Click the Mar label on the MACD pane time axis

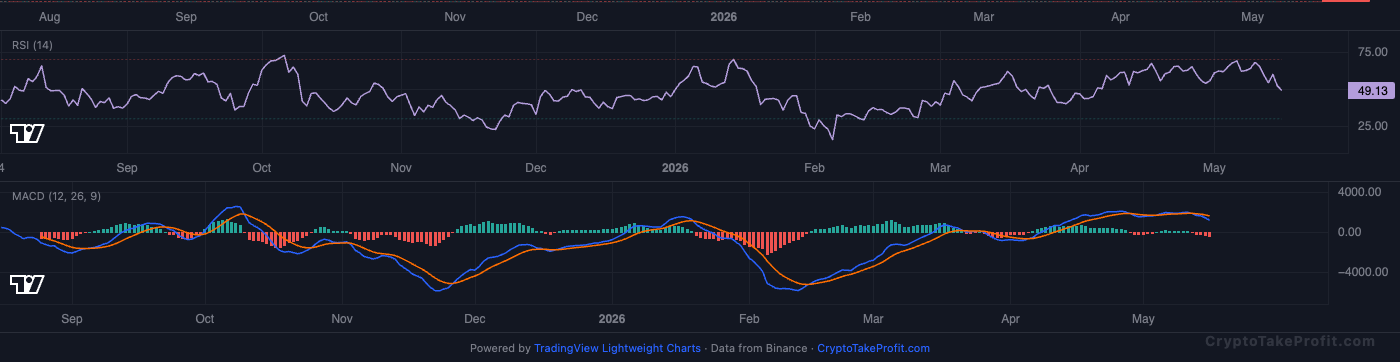(x=874, y=319)
